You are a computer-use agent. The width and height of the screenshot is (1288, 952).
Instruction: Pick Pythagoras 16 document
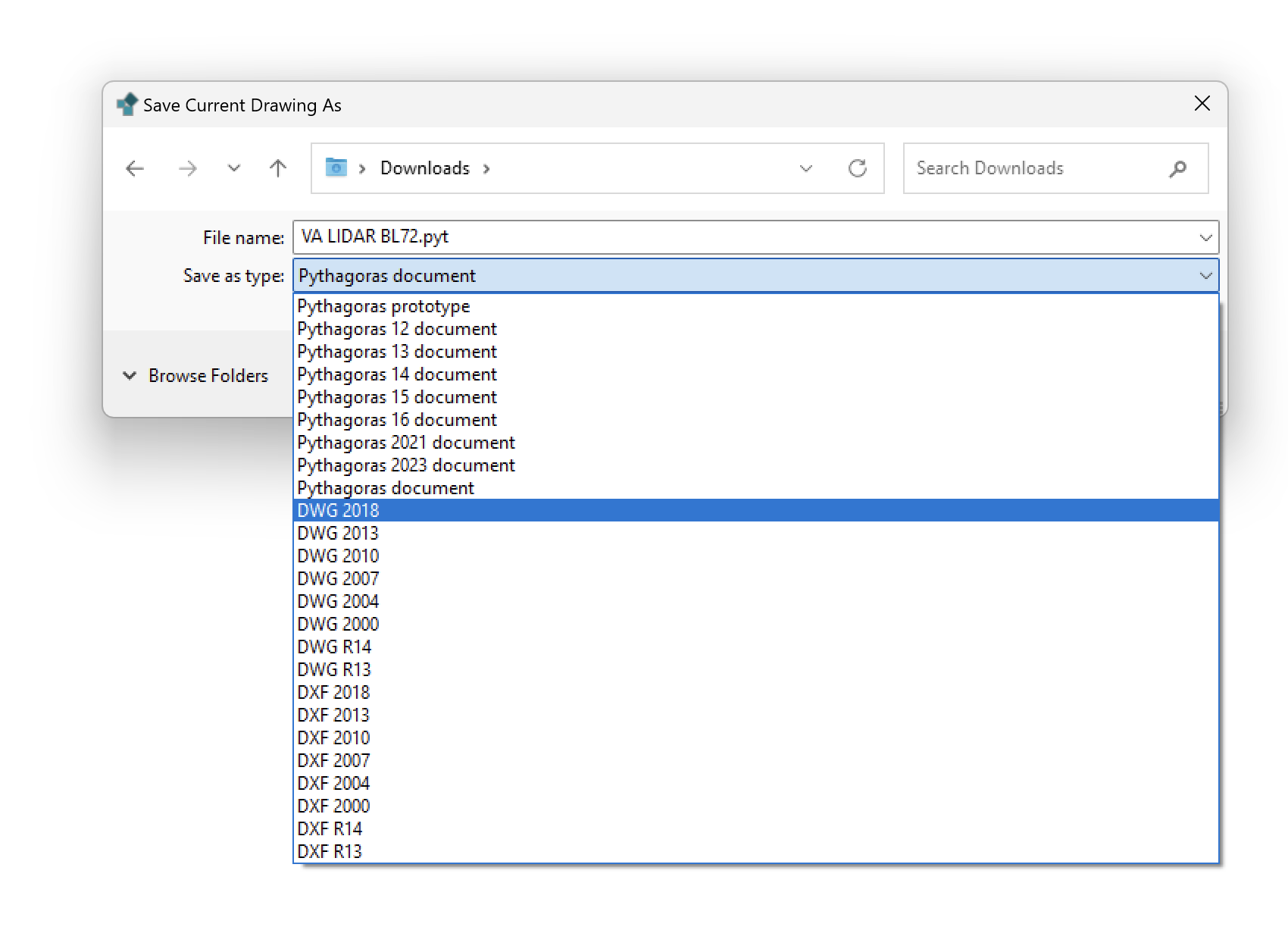click(756, 420)
